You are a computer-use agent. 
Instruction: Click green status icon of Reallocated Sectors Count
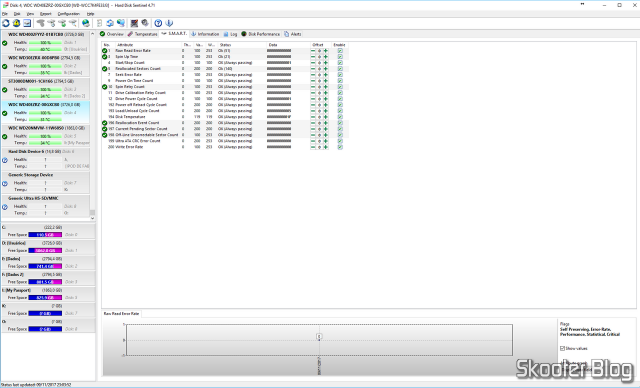(104, 69)
